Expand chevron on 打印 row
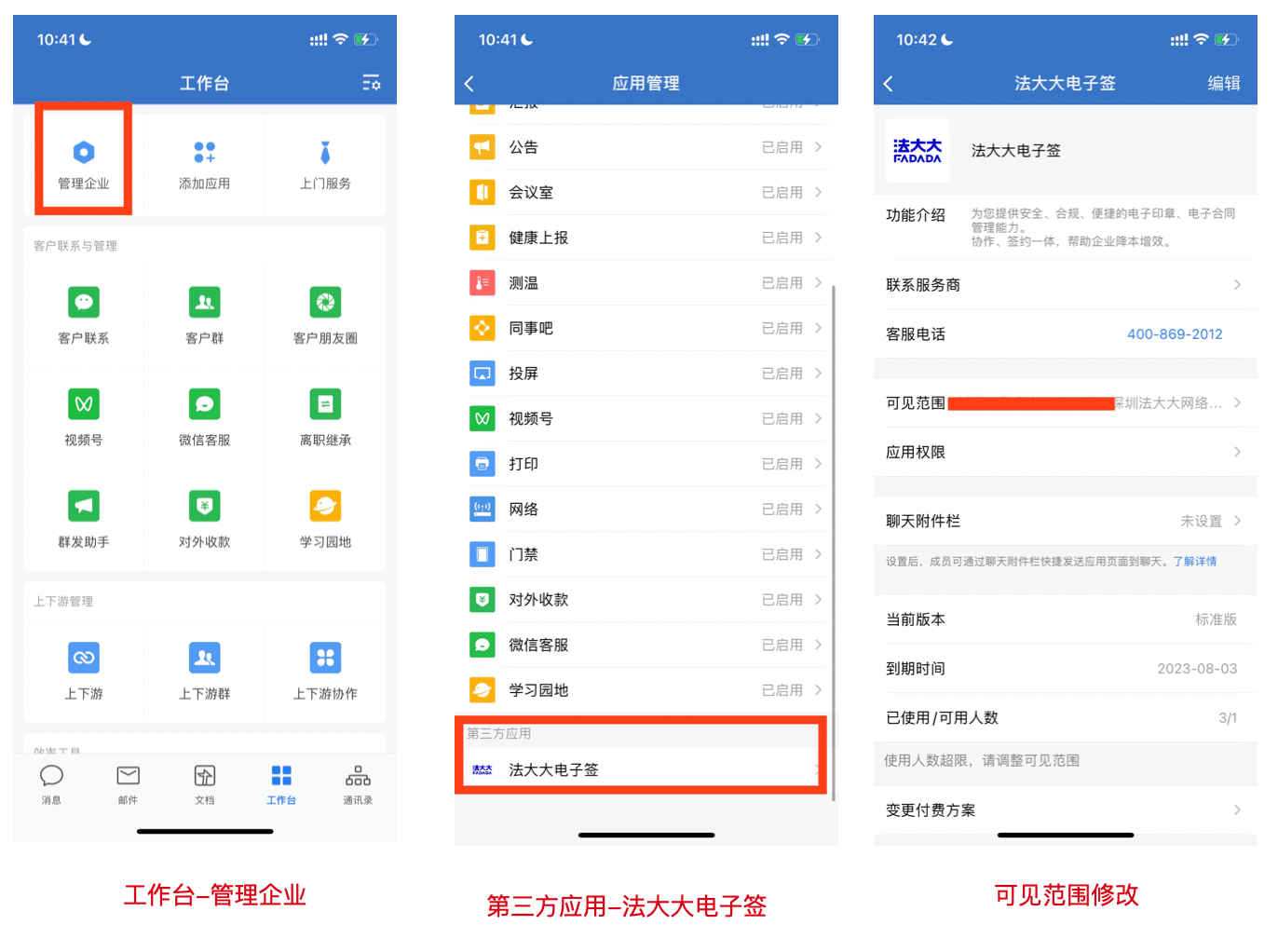1278x952 pixels. coord(818,463)
